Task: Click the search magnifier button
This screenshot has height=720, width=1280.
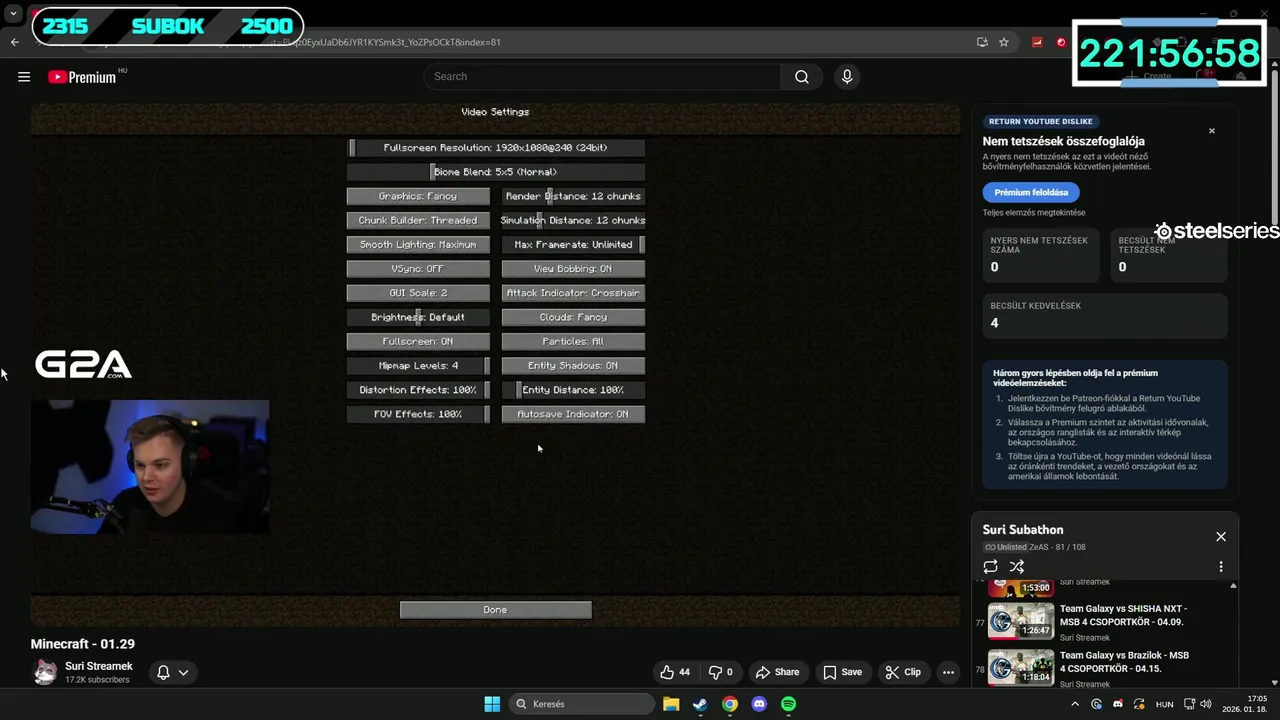Action: pos(802,77)
